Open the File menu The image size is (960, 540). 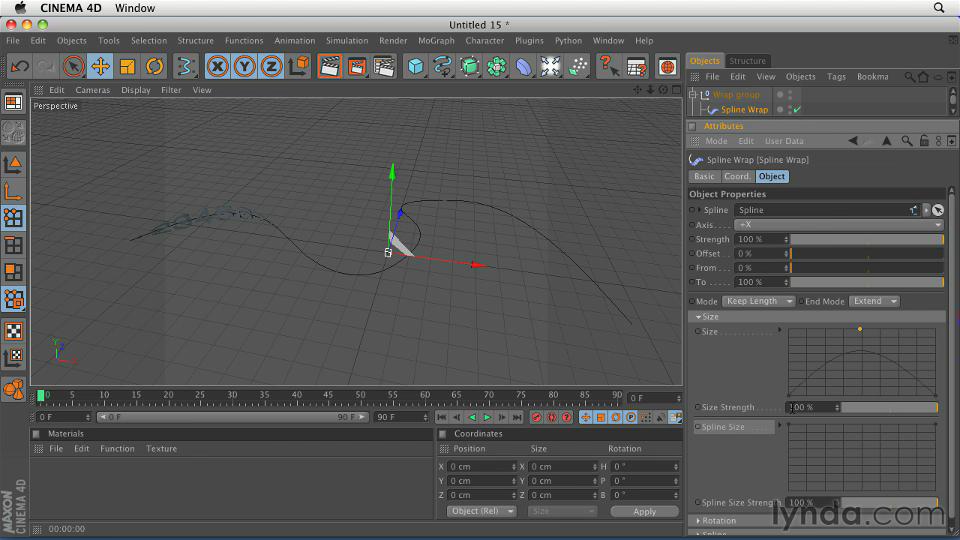tap(13, 40)
